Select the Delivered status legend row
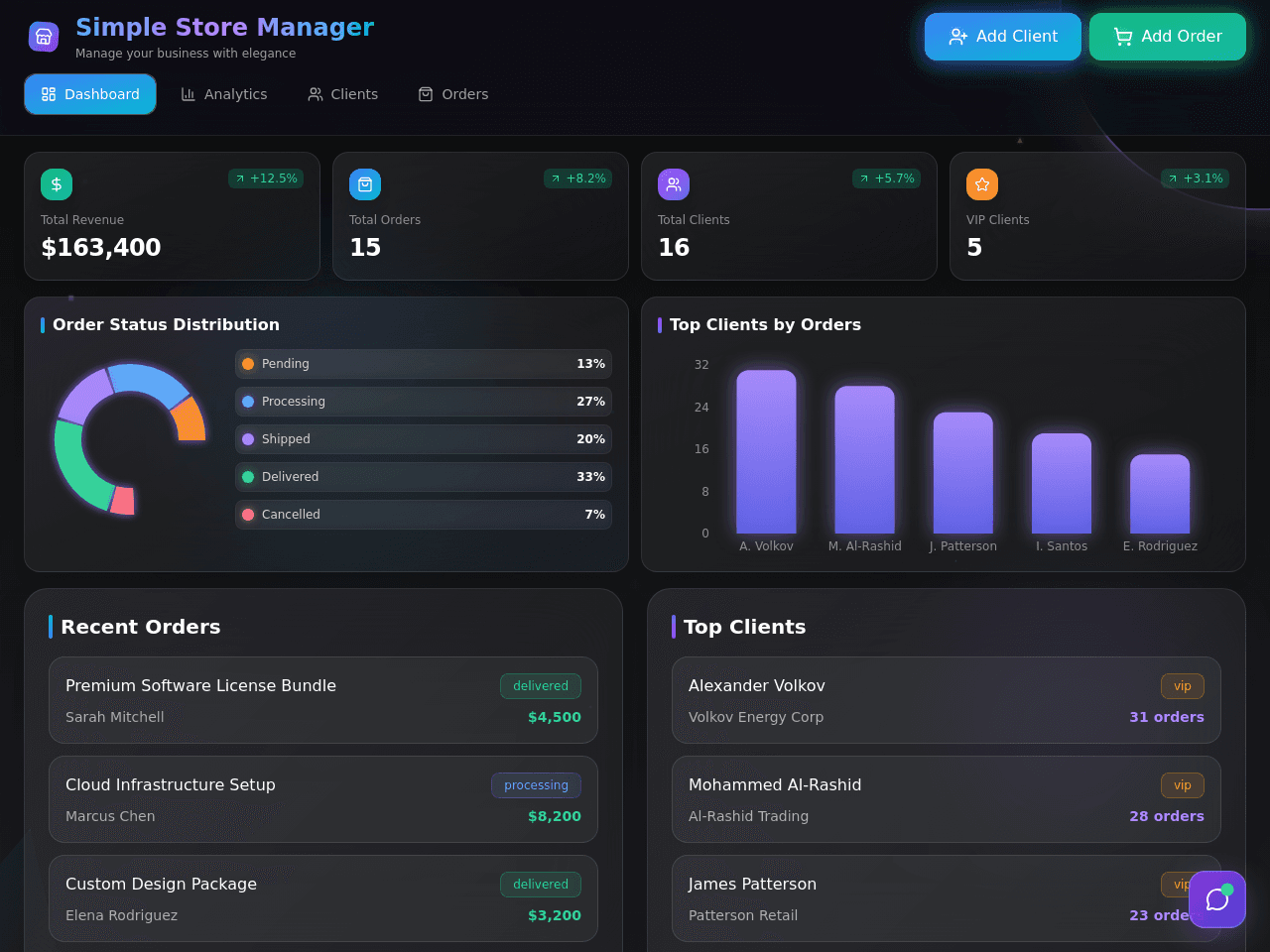Image resolution: width=1270 pixels, height=952 pixels. coord(424,477)
